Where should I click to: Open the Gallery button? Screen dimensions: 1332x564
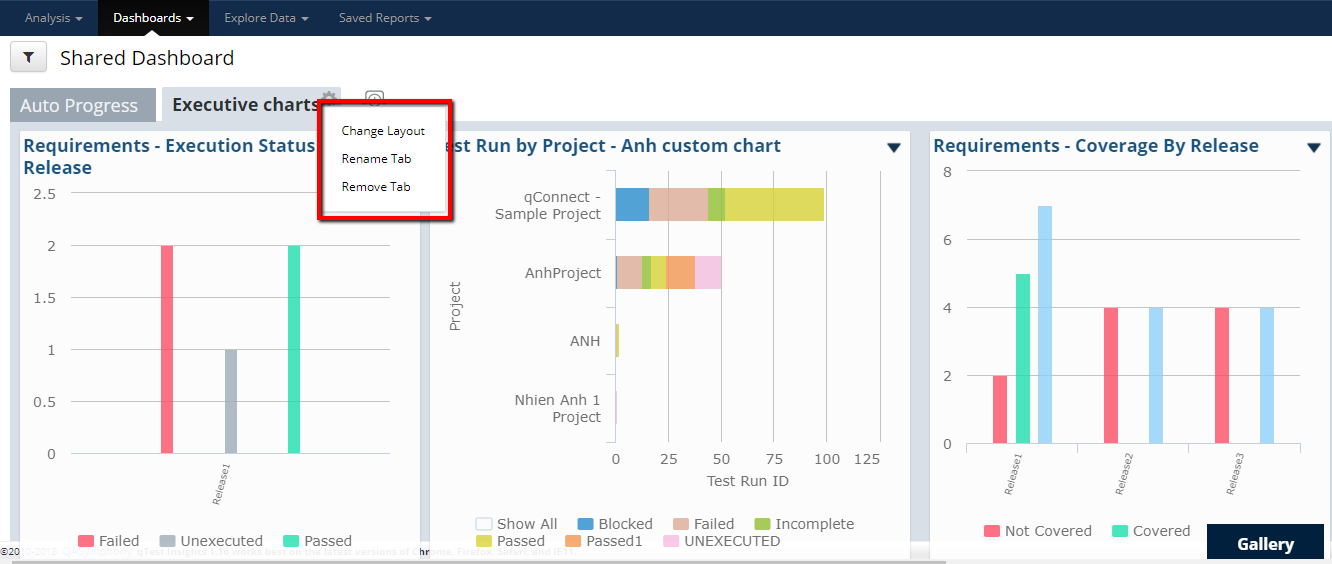1265,544
